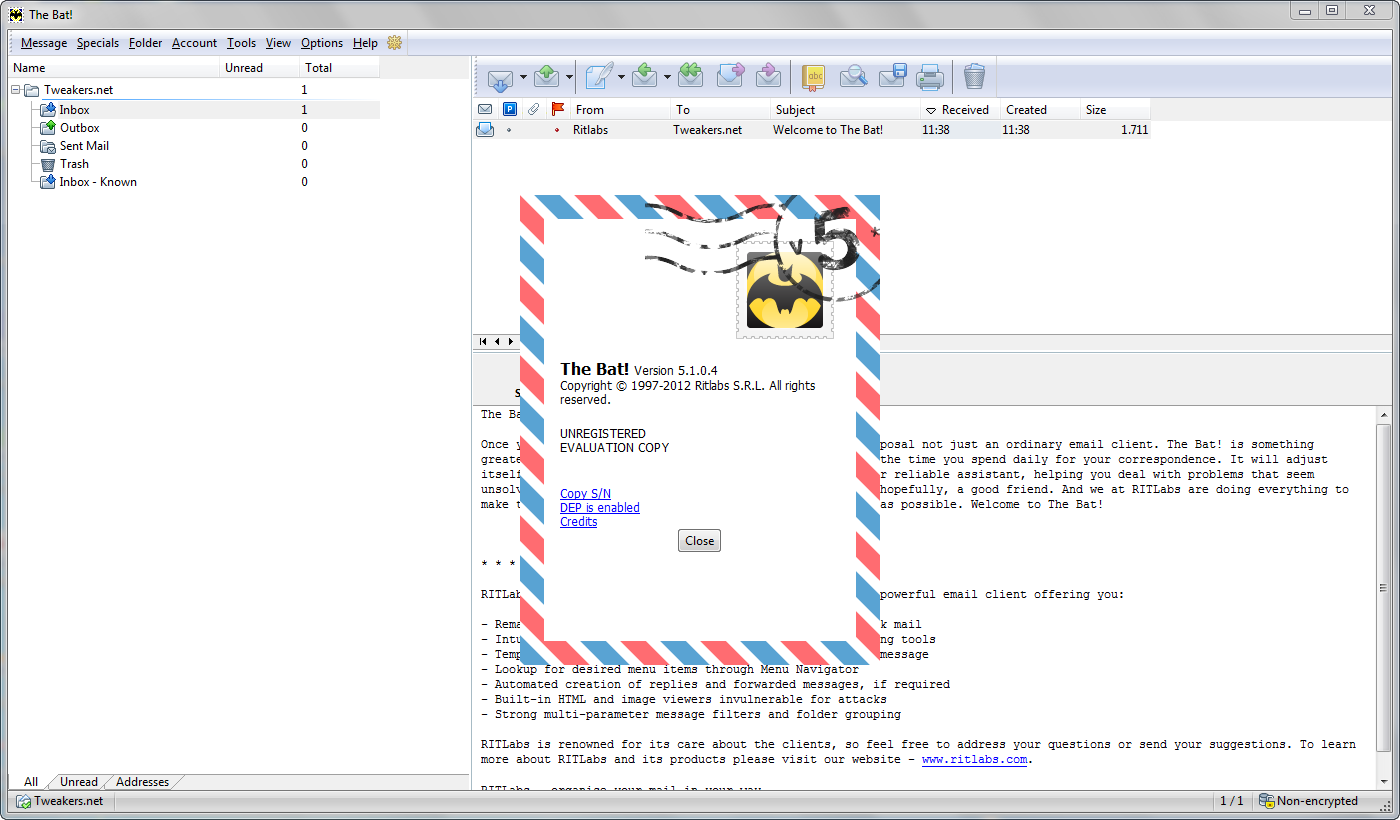This screenshot has width=1400, height=820.
Task: Sort the message list by From column
Action: point(621,110)
